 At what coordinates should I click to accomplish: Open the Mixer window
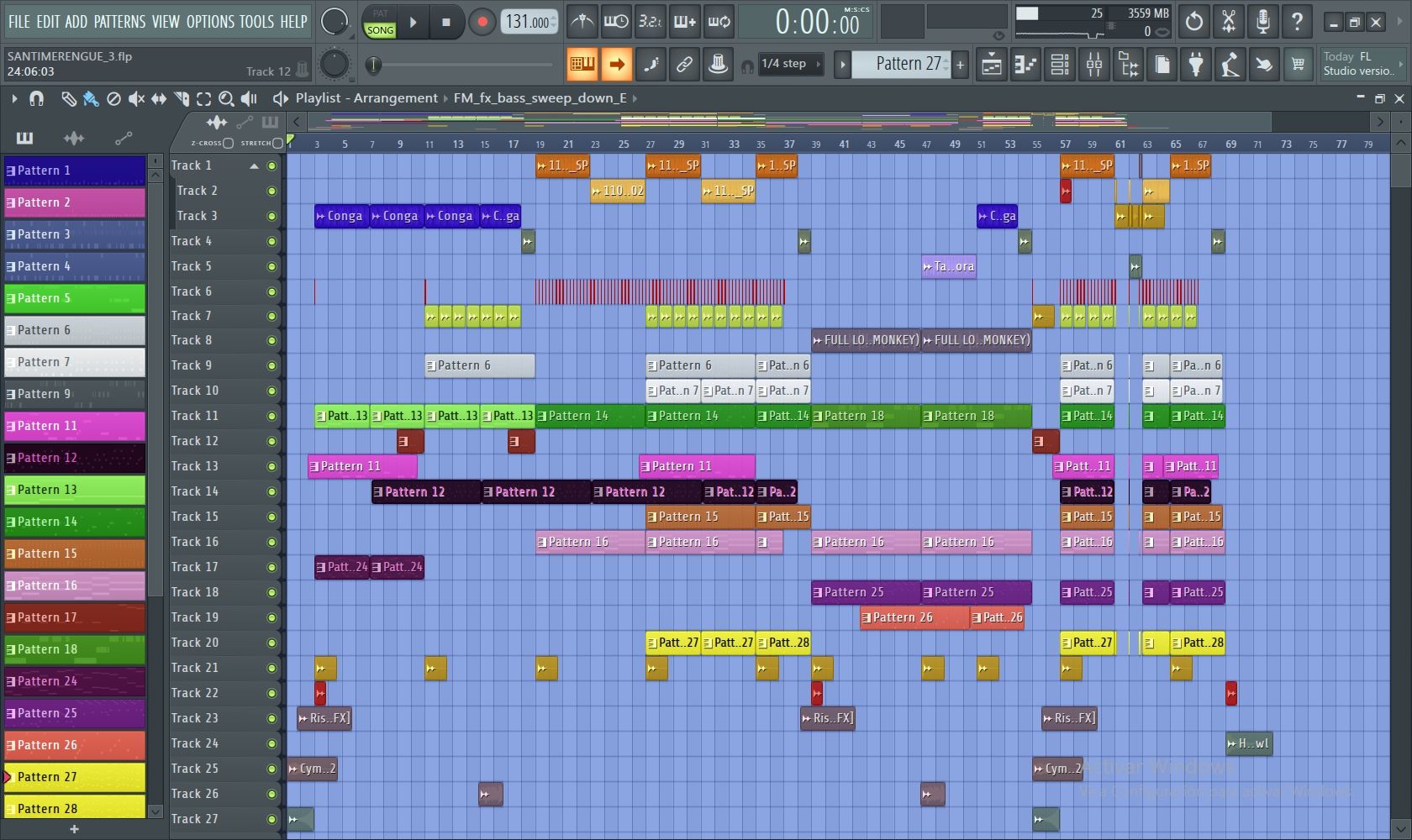tap(1094, 64)
